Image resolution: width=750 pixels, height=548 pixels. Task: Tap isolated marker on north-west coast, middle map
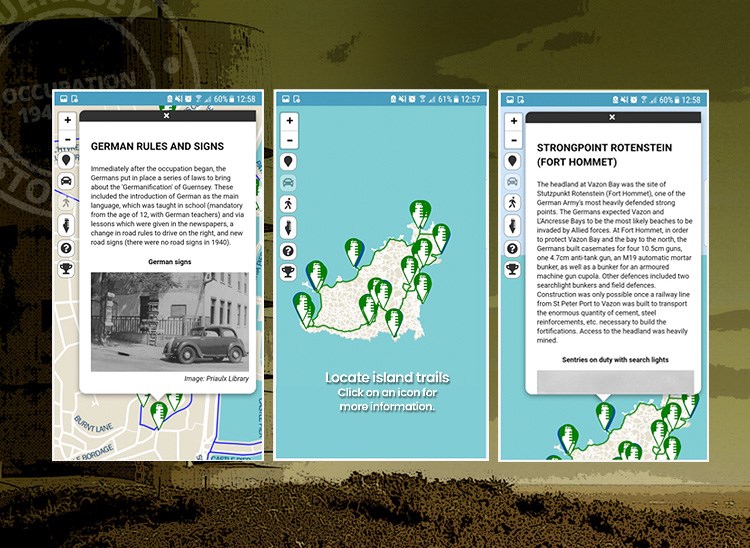click(354, 252)
